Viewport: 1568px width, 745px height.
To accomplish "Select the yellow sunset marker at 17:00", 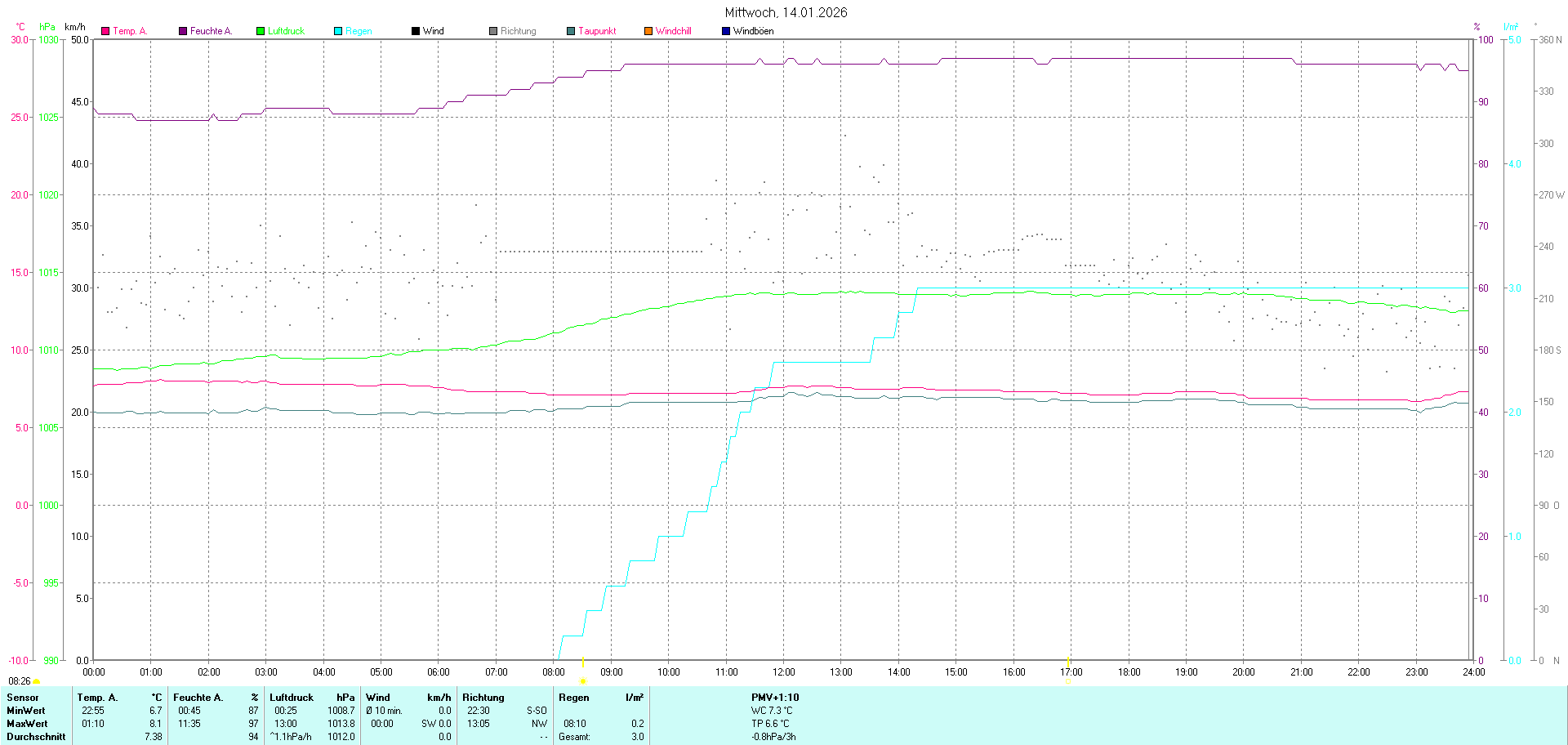I will coord(1069,660).
